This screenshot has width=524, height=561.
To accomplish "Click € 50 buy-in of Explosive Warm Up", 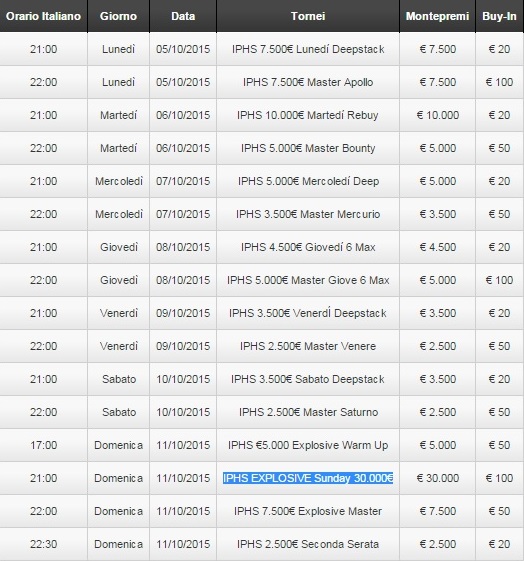I will click(x=499, y=445).
